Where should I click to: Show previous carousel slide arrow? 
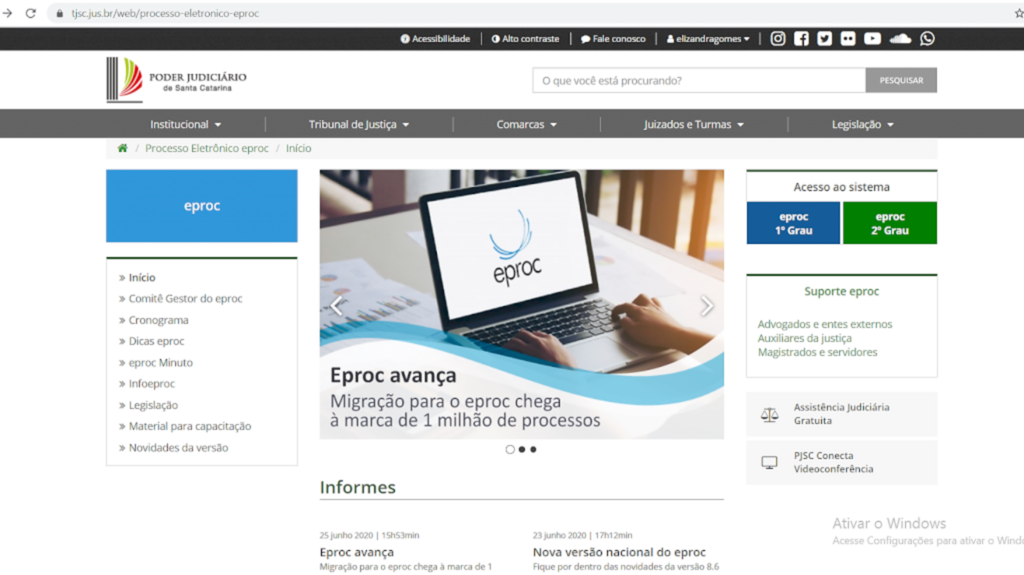(x=336, y=305)
